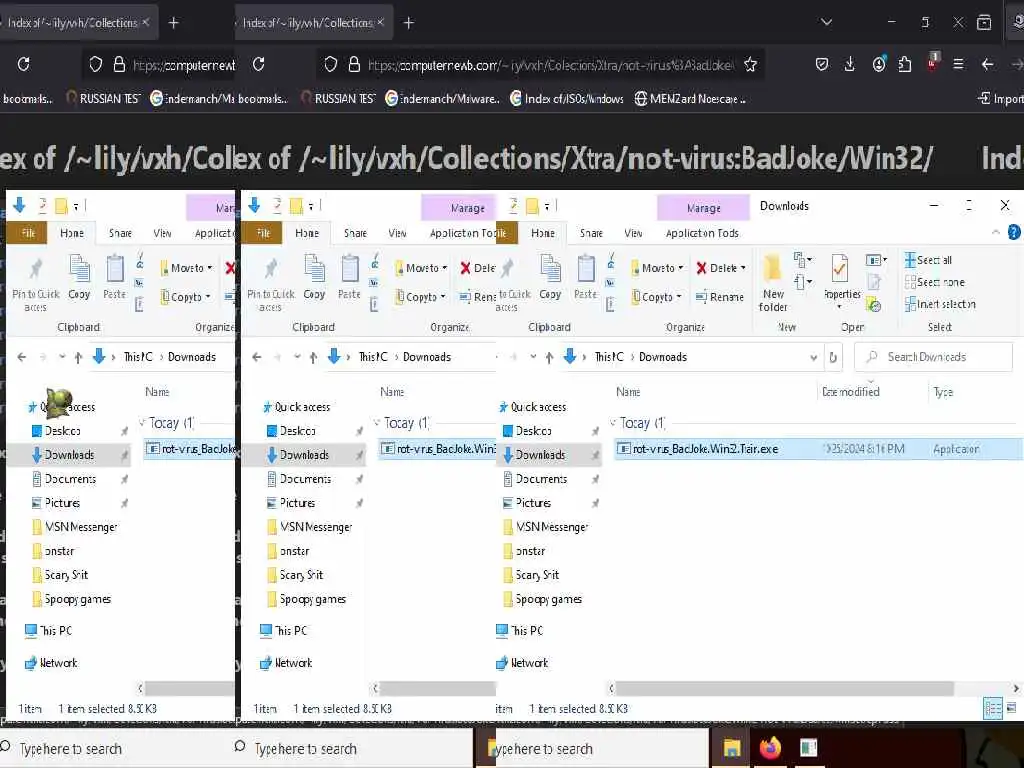Click the Copy icon in leftmost Explorer ribbon
This screenshot has width=1024, height=768.
79,278
